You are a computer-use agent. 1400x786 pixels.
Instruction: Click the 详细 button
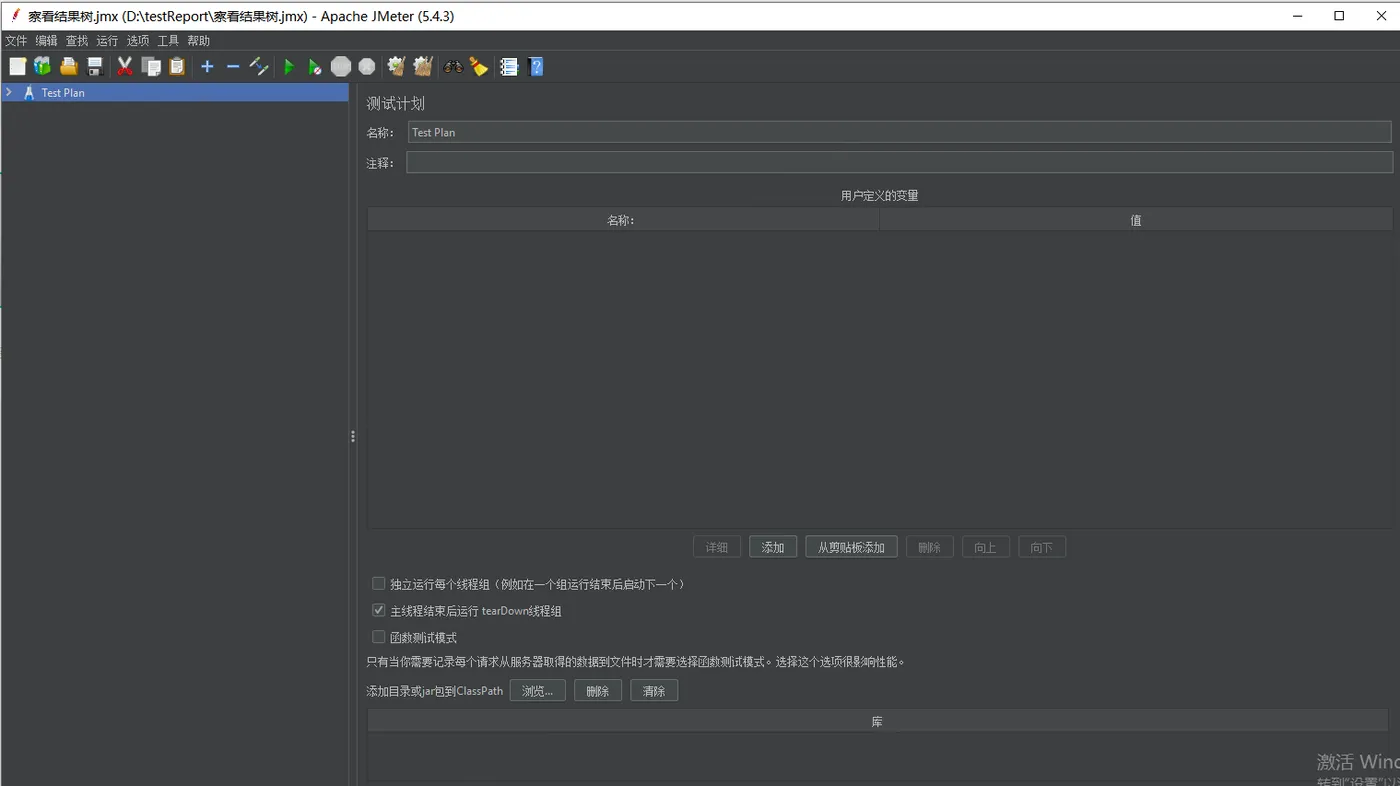[x=717, y=547]
